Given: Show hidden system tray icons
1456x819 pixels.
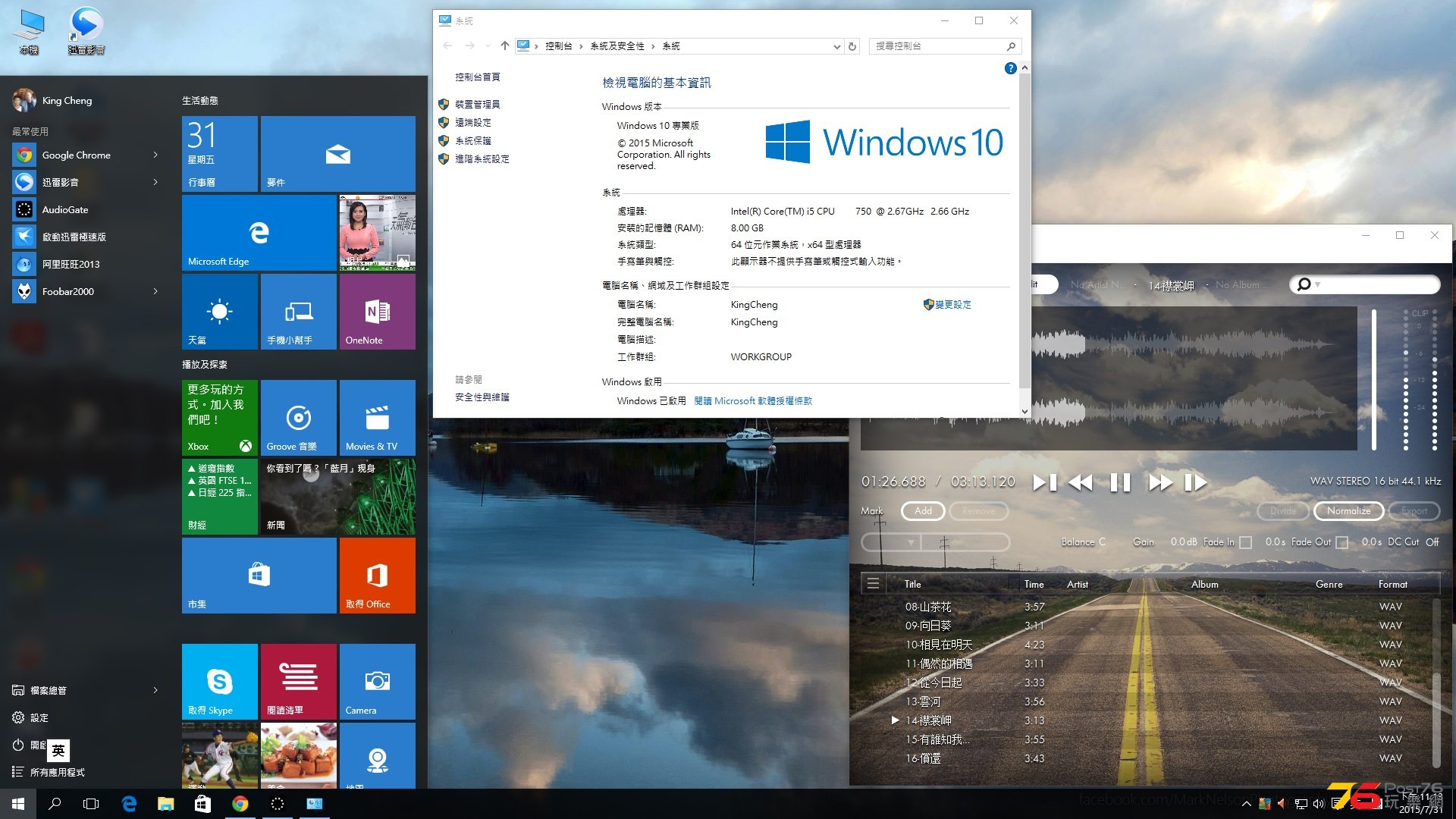Looking at the screenshot, I should coord(1246,804).
